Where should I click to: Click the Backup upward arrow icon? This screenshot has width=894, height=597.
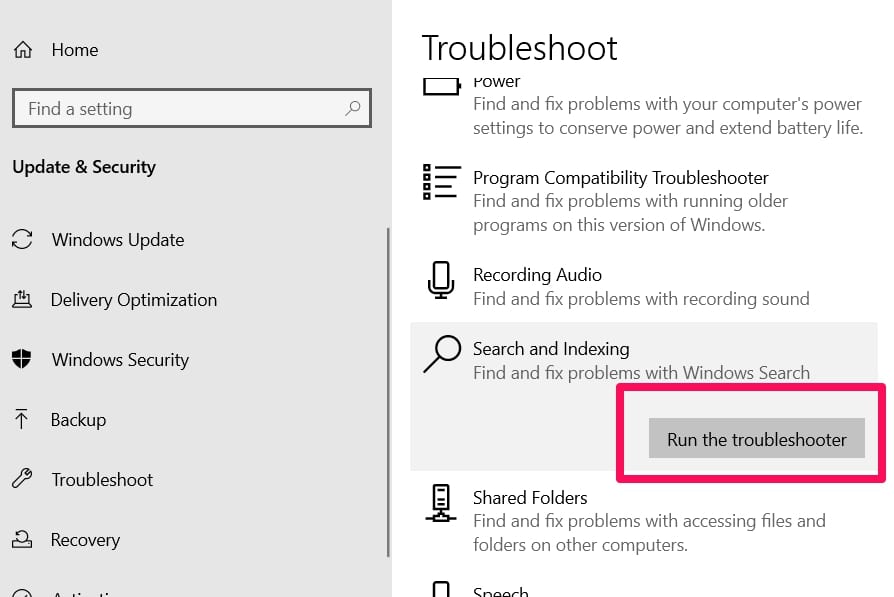pos(21,419)
